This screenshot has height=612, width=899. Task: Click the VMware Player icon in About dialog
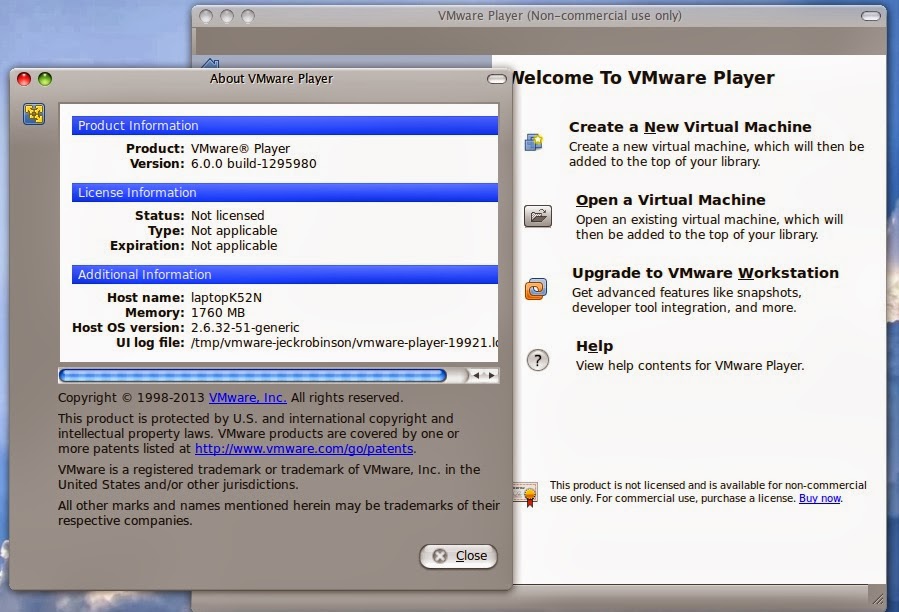pyautogui.click(x=34, y=114)
